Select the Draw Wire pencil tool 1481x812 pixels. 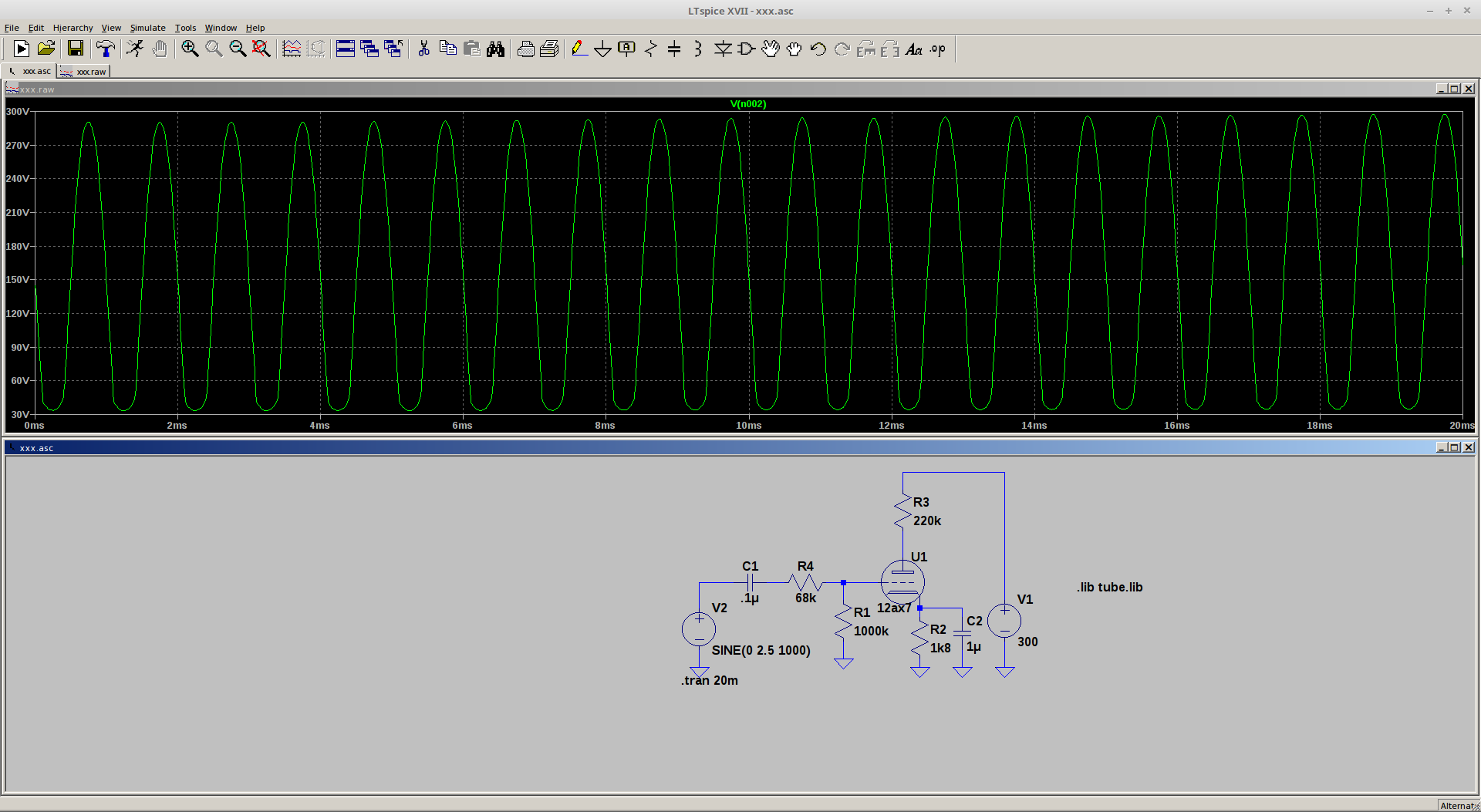(x=579, y=49)
